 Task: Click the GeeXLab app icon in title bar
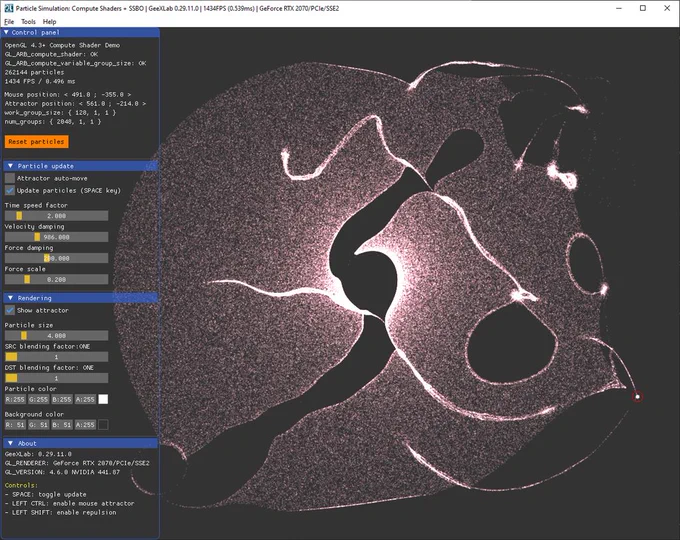click(9, 8)
